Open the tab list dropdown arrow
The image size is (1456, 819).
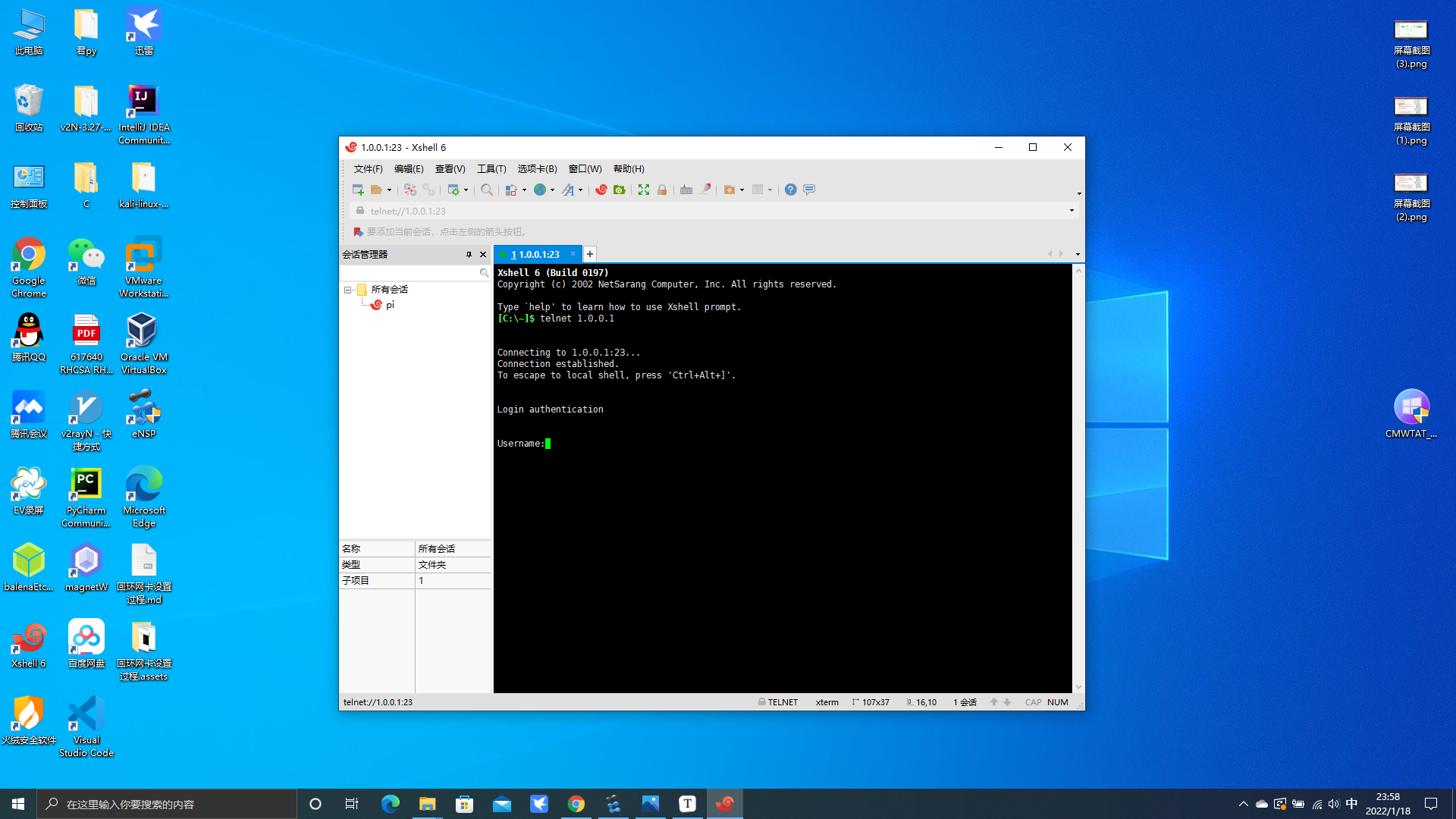1078,255
